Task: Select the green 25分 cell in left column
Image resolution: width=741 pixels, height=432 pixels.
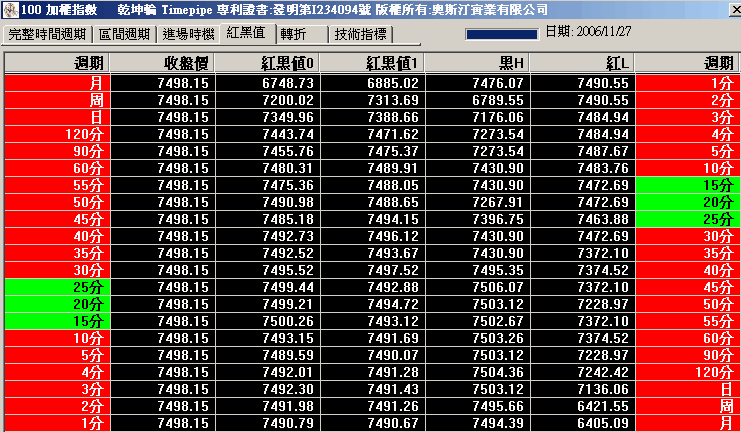Action: click(56, 287)
